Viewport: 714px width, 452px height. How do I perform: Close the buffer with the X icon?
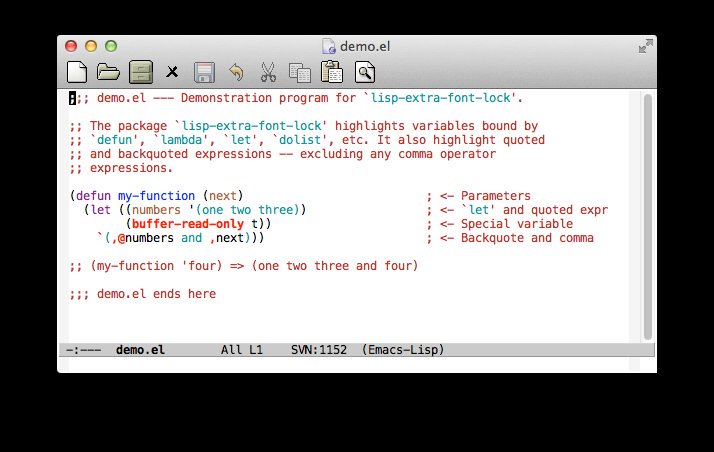[x=172, y=72]
